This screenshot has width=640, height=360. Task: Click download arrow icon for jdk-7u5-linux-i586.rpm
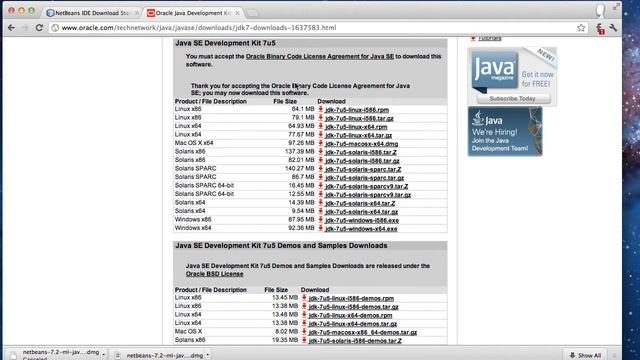(x=321, y=109)
